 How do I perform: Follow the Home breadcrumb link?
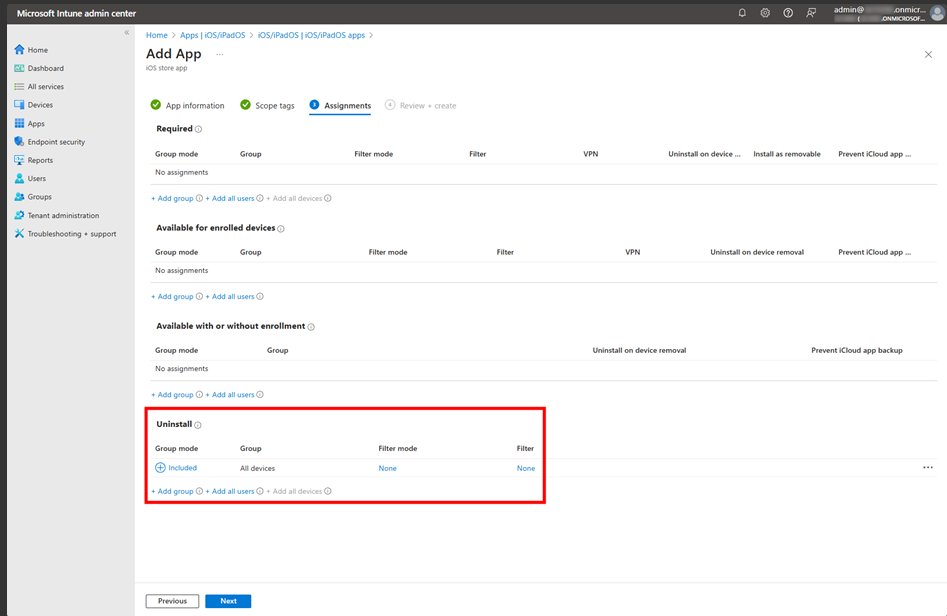(156, 35)
